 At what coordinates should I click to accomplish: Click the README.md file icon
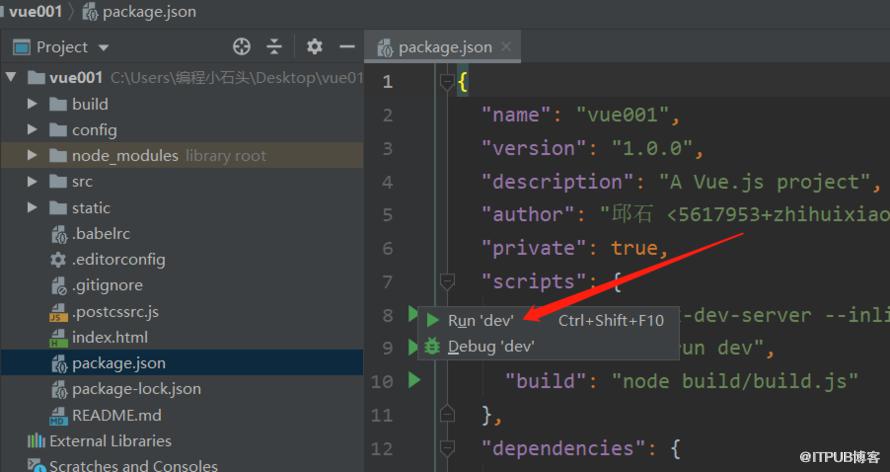tap(58, 416)
